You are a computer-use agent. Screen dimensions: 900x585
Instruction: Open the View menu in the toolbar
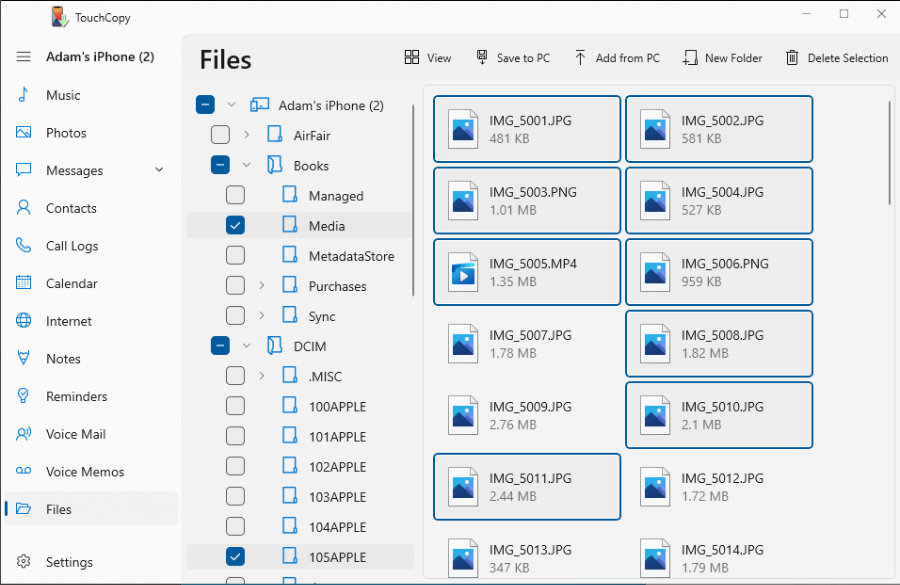coord(427,58)
